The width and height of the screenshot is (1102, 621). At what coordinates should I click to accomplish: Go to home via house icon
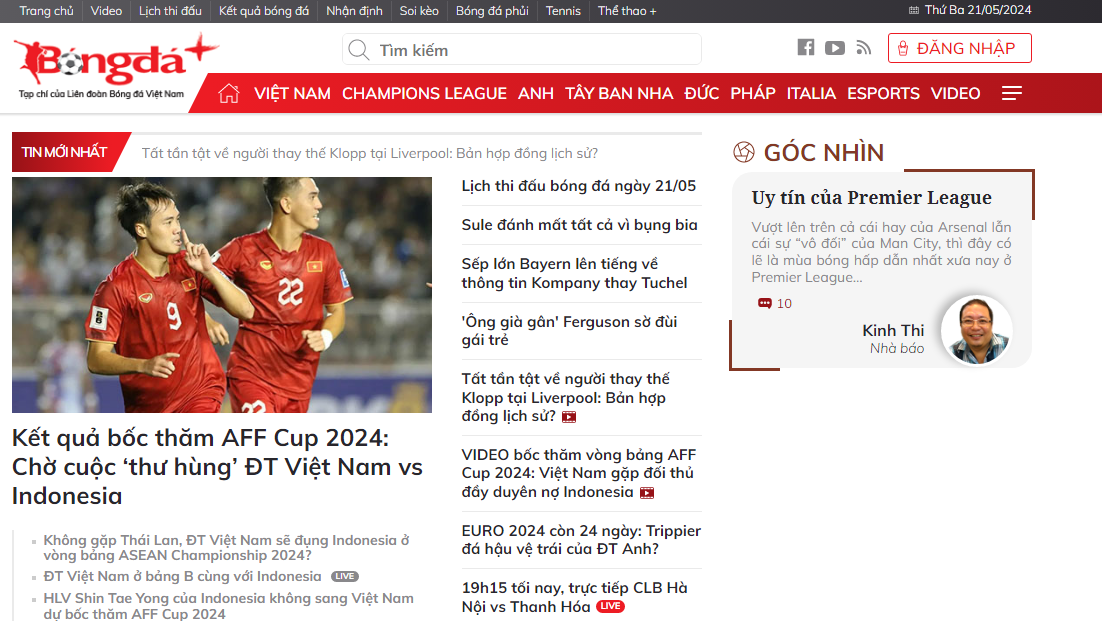[228, 93]
